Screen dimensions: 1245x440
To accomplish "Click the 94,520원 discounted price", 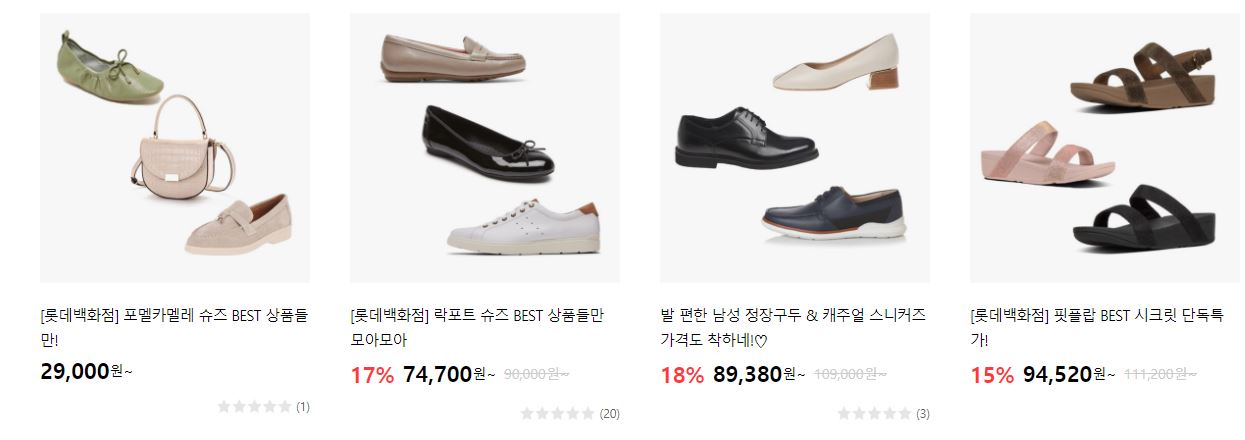I will pyautogui.click(x=1069, y=375).
